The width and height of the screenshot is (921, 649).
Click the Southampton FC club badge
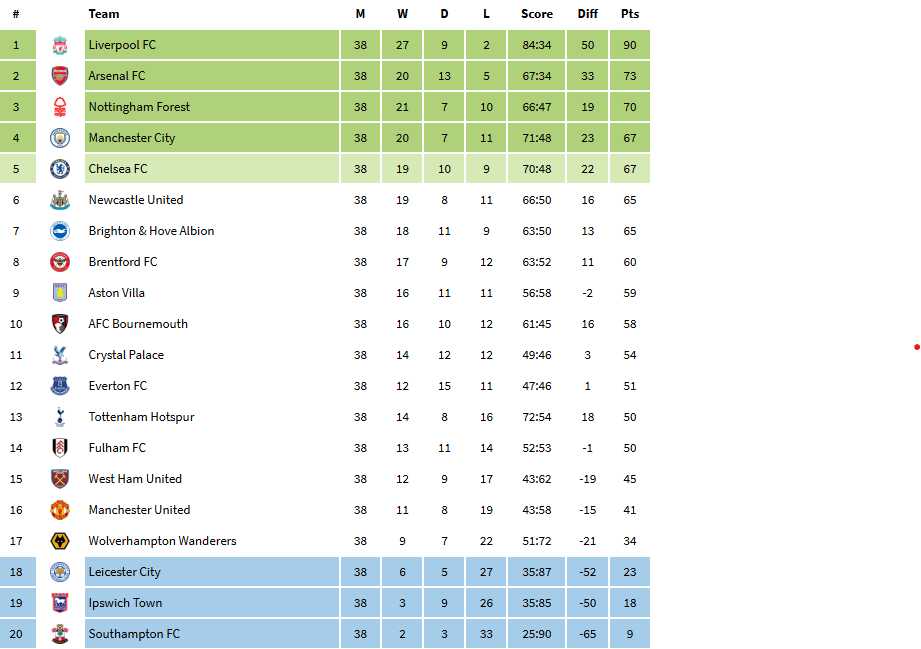tap(60, 634)
